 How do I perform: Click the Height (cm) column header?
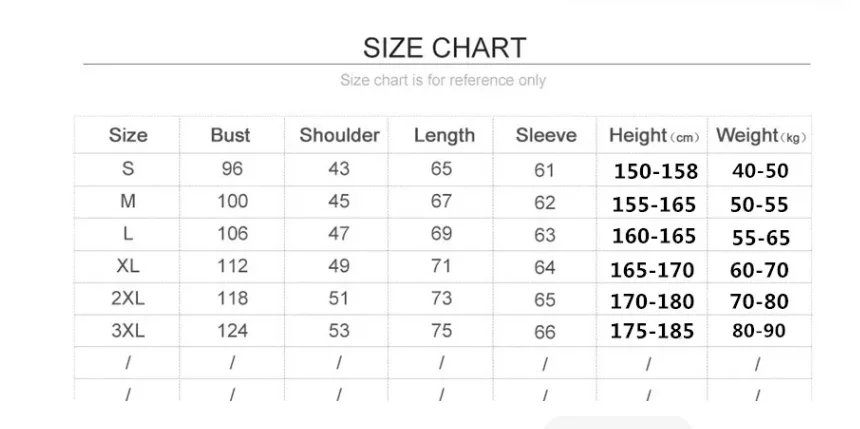pyautogui.click(x=654, y=135)
